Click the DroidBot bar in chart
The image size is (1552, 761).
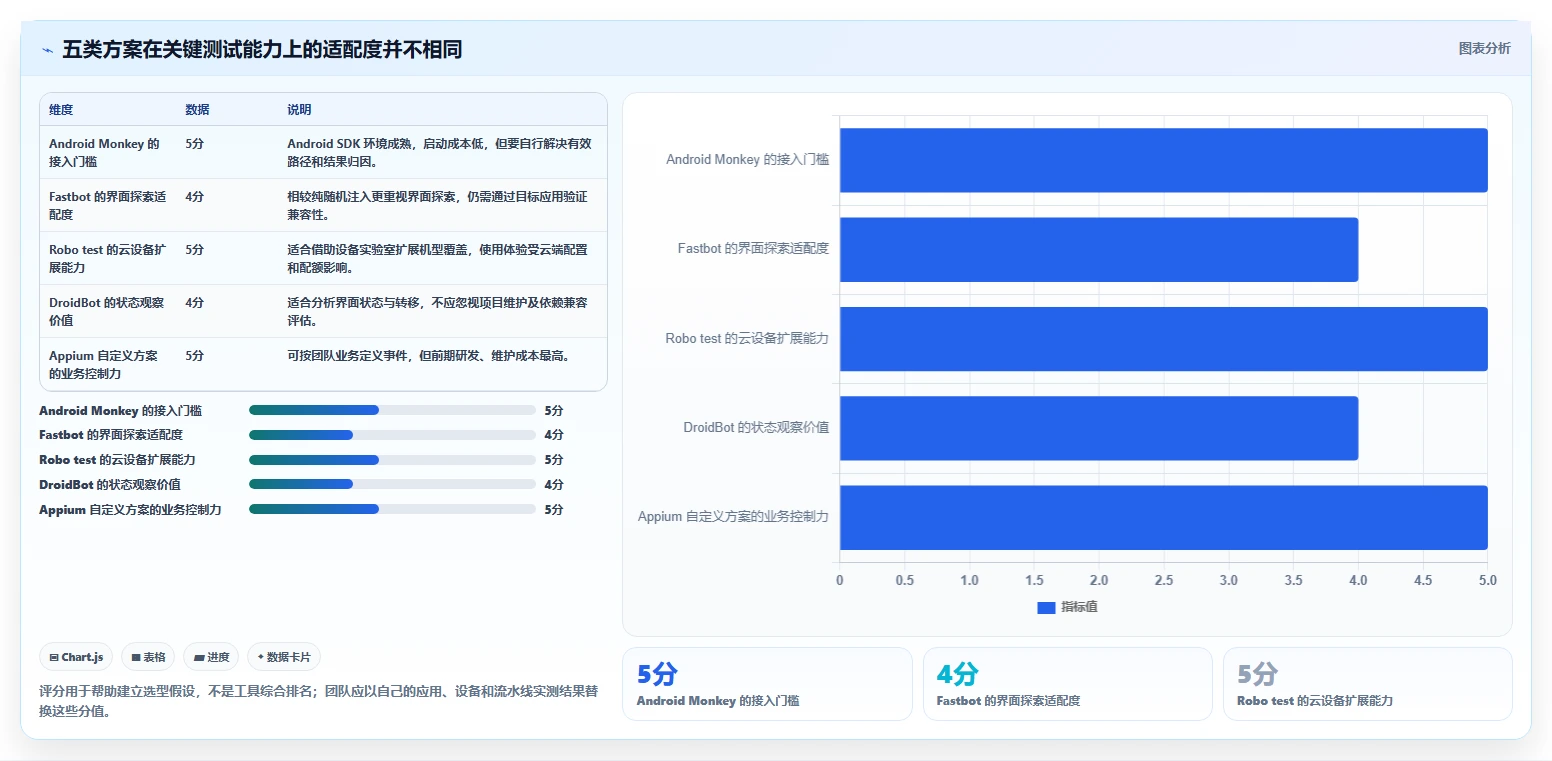click(1099, 428)
